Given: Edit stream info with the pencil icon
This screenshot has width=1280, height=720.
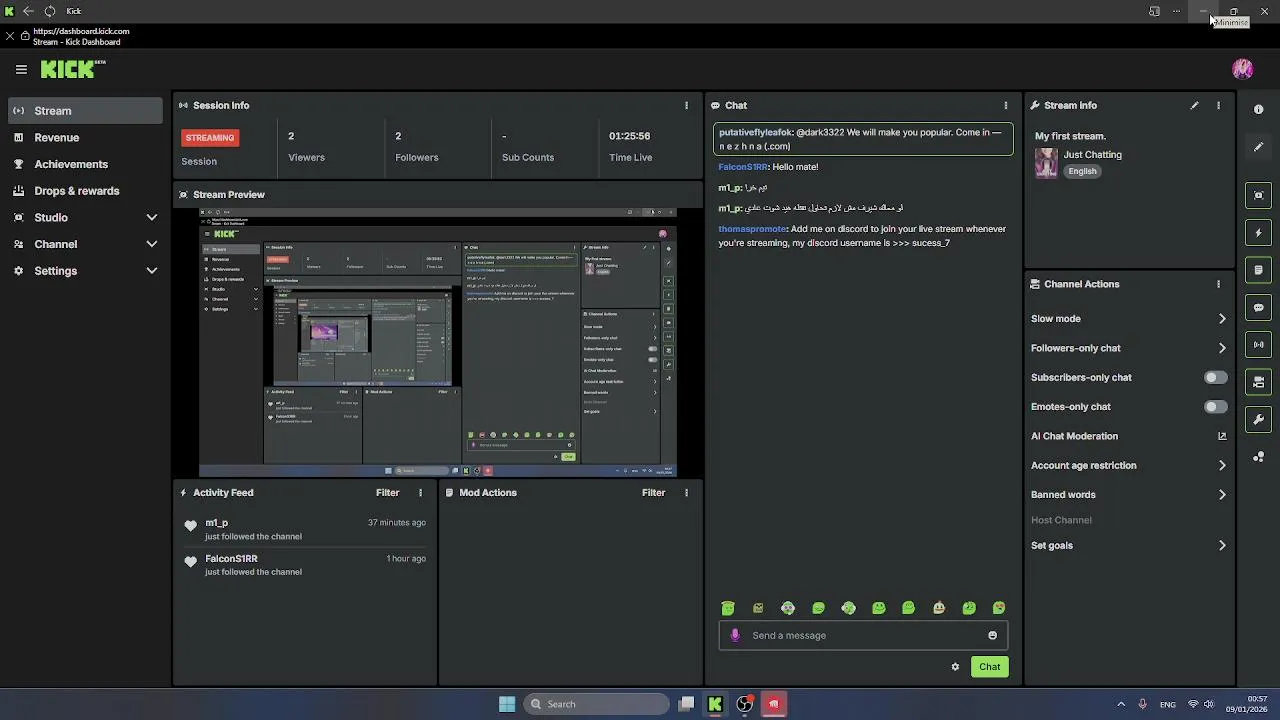Looking at the screenshot, I should pos(1194,105).
